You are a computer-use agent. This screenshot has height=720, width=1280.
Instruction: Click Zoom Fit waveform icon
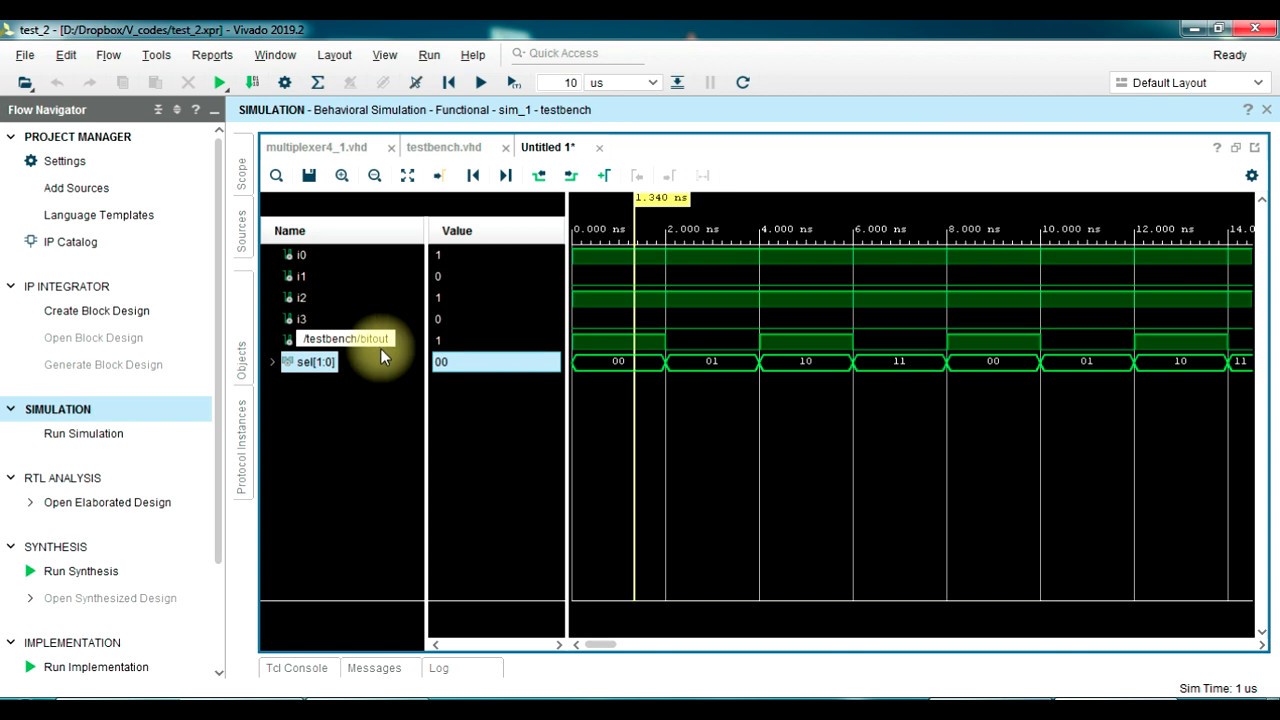tap(407, 176)
